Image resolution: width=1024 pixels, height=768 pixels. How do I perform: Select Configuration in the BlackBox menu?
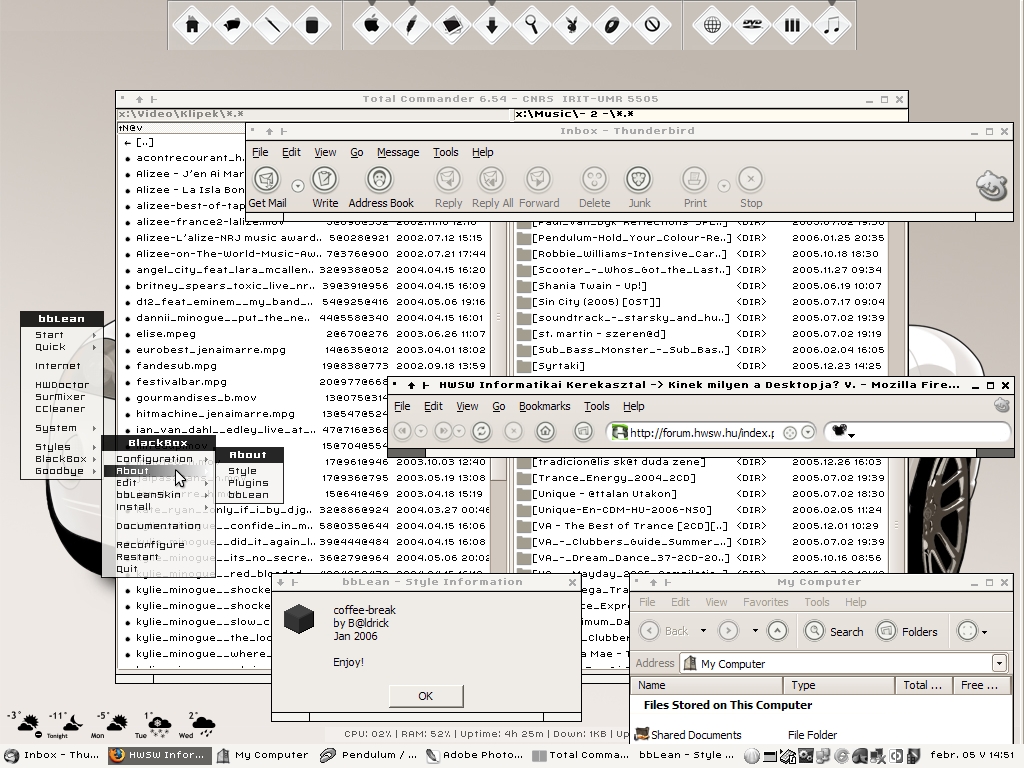(x=159, y=459)
